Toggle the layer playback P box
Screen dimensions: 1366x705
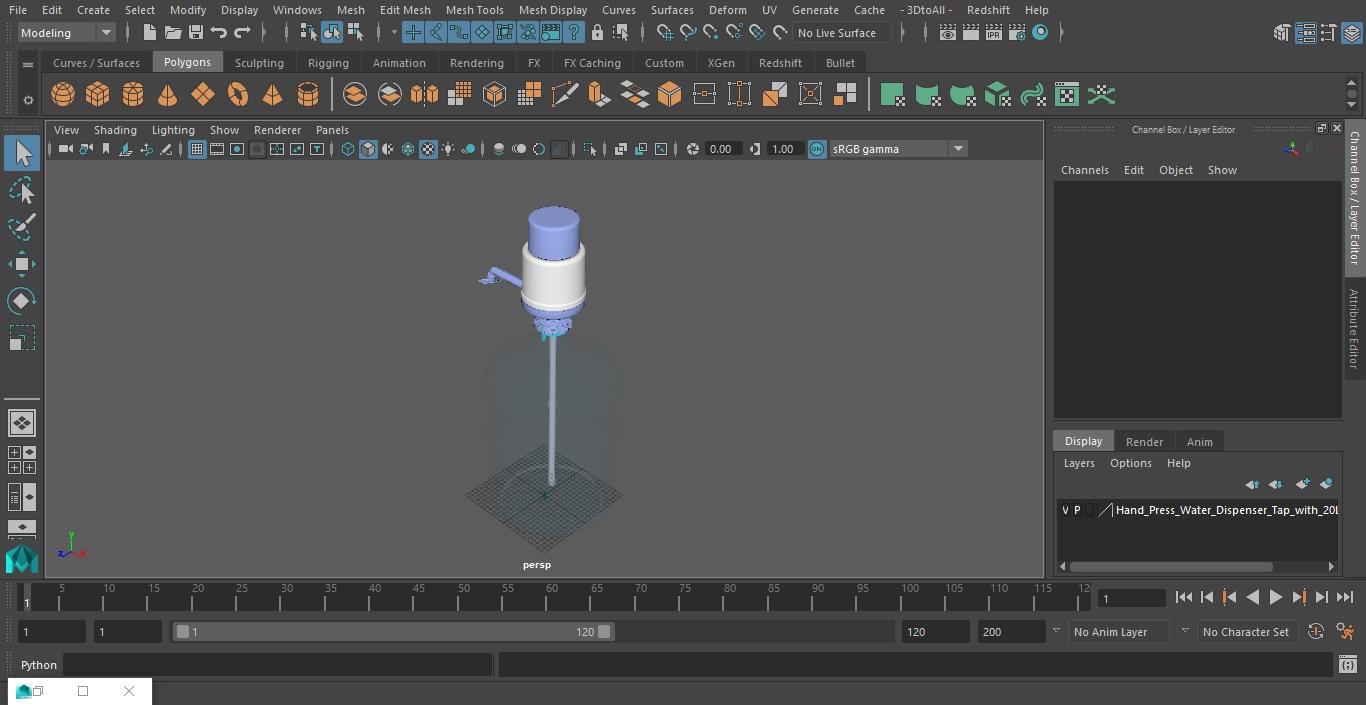[x=1077, y=510]
